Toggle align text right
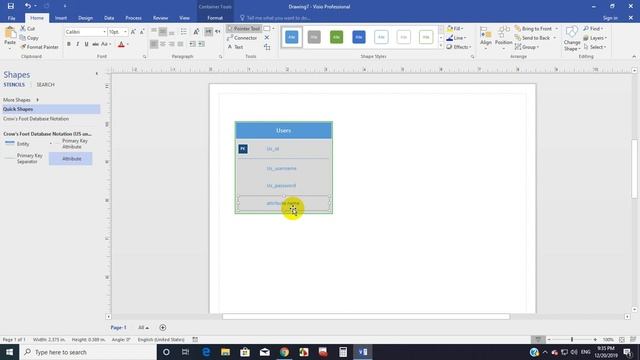640x360 pixels. point(171,44)
